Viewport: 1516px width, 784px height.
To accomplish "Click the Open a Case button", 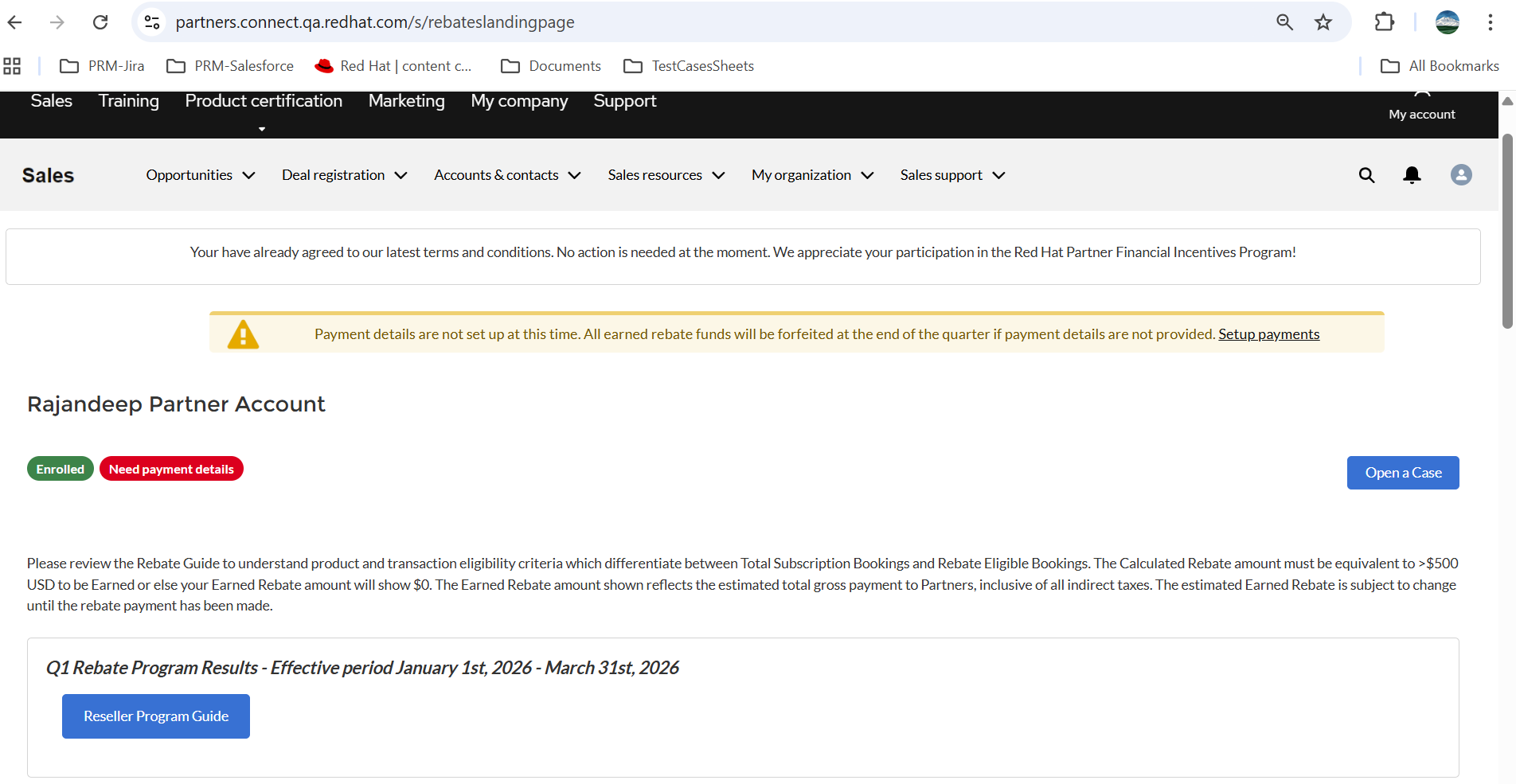I will [1403, 473].
